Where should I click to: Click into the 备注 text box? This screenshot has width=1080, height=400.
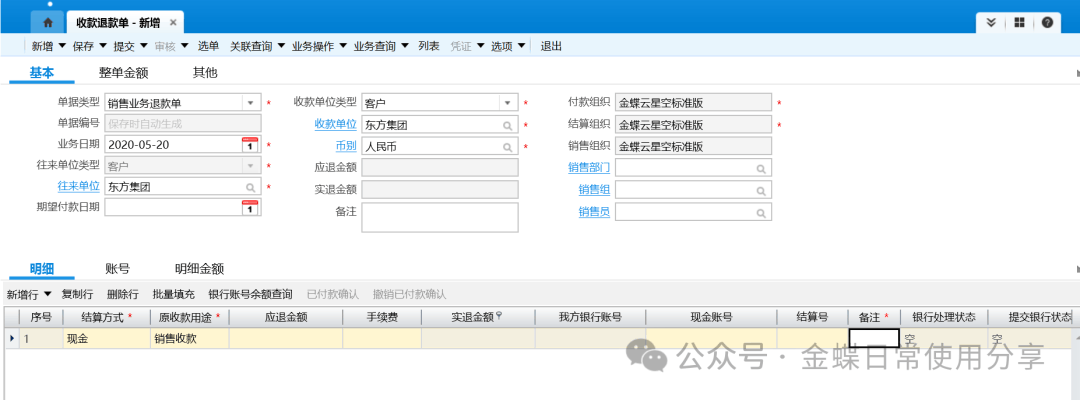coord(439,217)
